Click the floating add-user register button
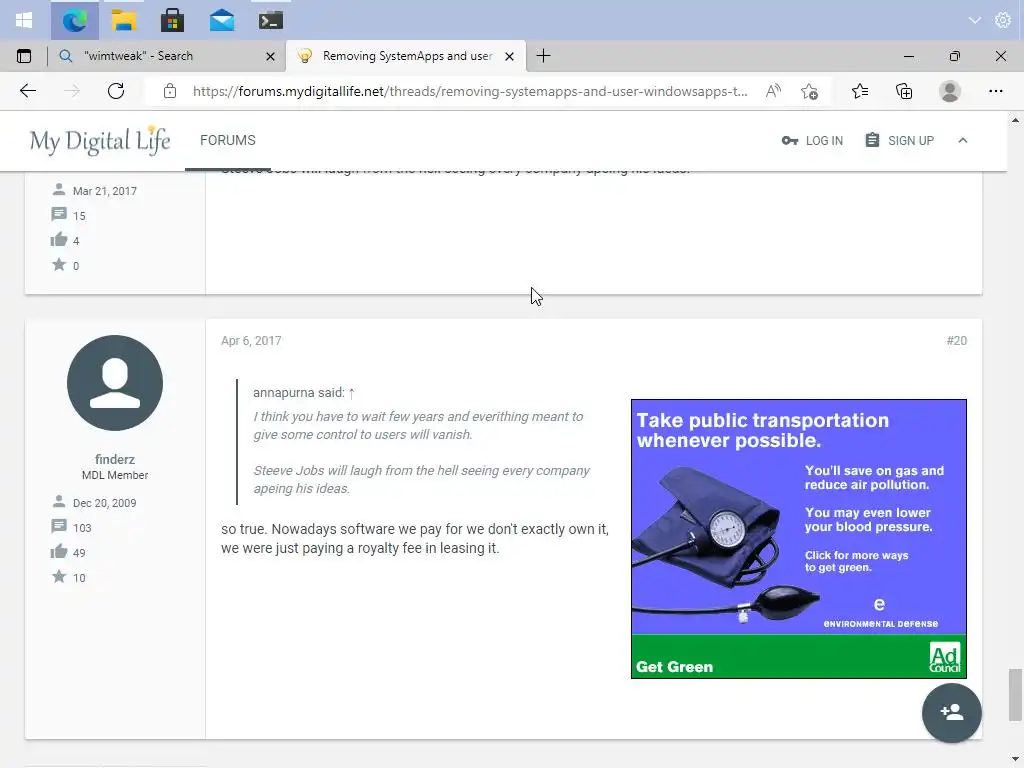This screenshot has width=1024, height=768. 952,712
